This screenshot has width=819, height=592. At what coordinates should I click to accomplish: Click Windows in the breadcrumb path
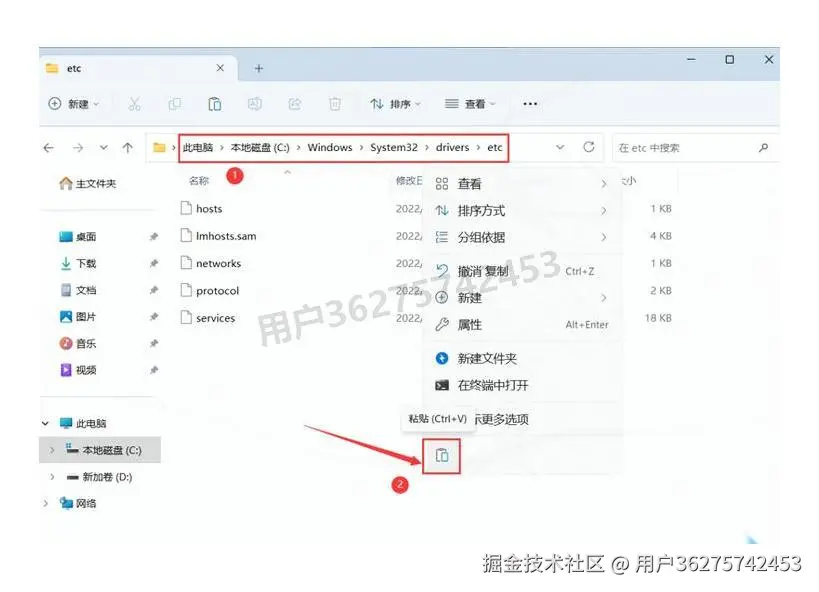[330, 147]
